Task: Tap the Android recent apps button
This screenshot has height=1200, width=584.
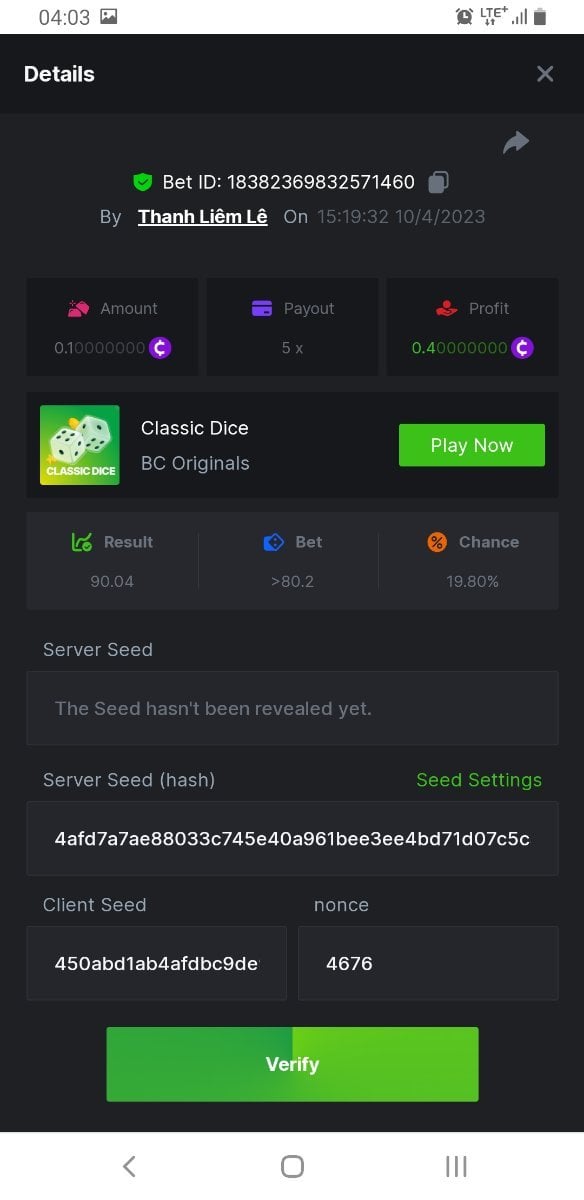Action: (456, 1166)
